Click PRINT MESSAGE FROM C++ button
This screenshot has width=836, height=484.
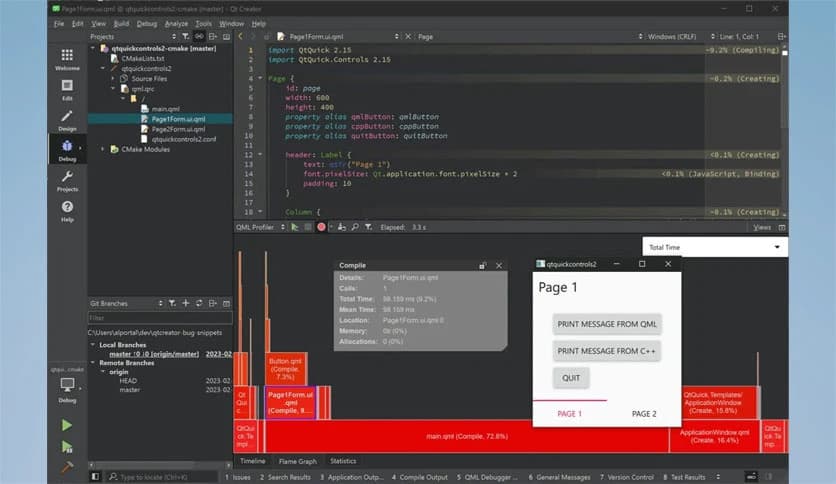[x=607, y=351]
